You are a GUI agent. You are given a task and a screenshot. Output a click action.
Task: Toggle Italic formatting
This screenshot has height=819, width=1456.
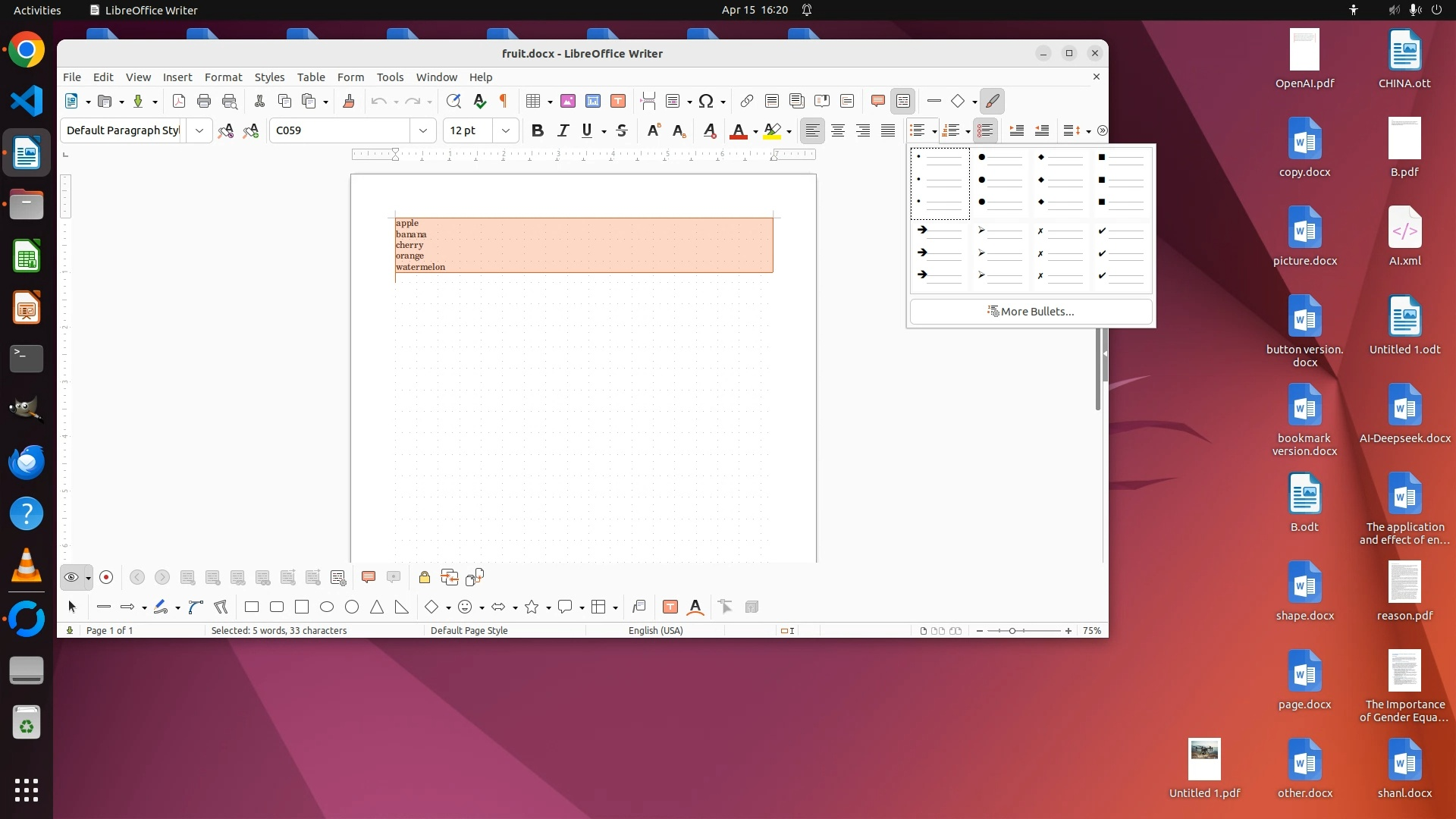pyautogui.click(x=563, y=130)
